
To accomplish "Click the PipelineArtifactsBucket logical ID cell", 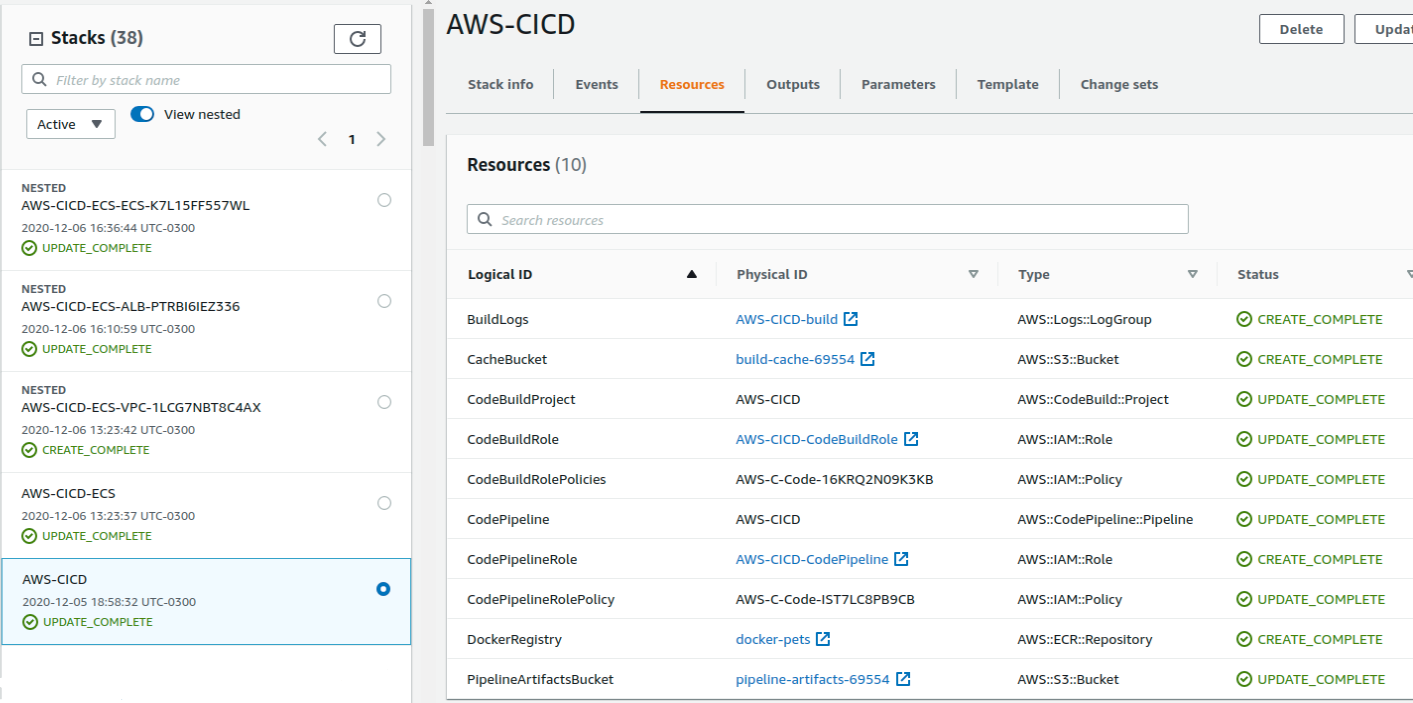I will (x=540, y=679).
